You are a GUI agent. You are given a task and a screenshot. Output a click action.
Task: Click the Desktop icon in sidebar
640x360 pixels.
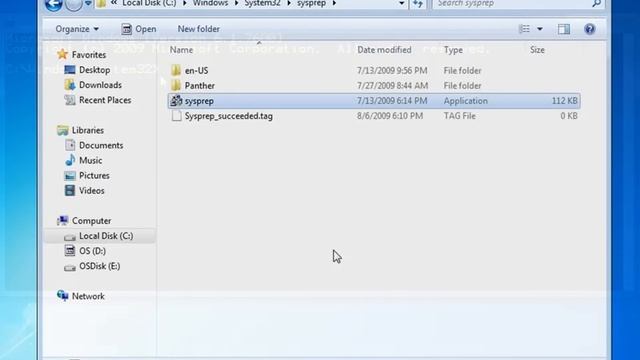tap(70, 69)
